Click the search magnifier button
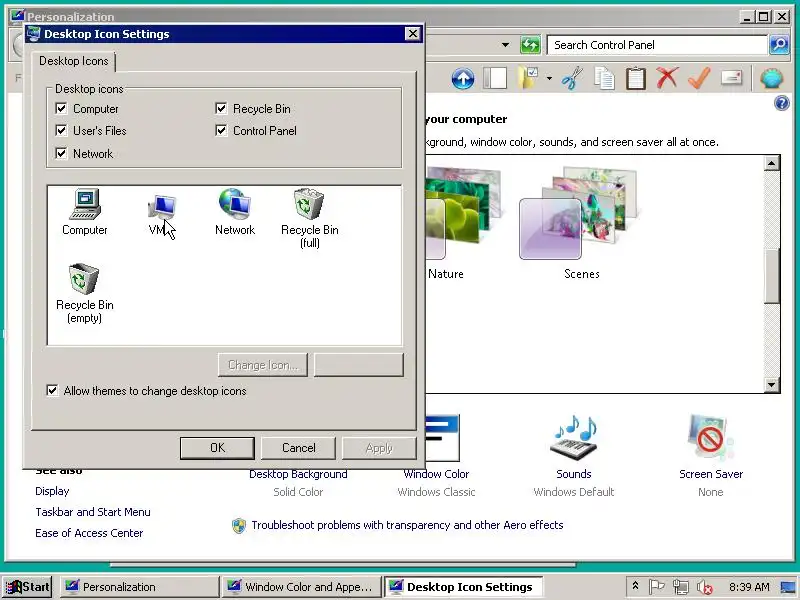Image resolution: width=800 pixels, height=600 pixels. click(779, 45)
